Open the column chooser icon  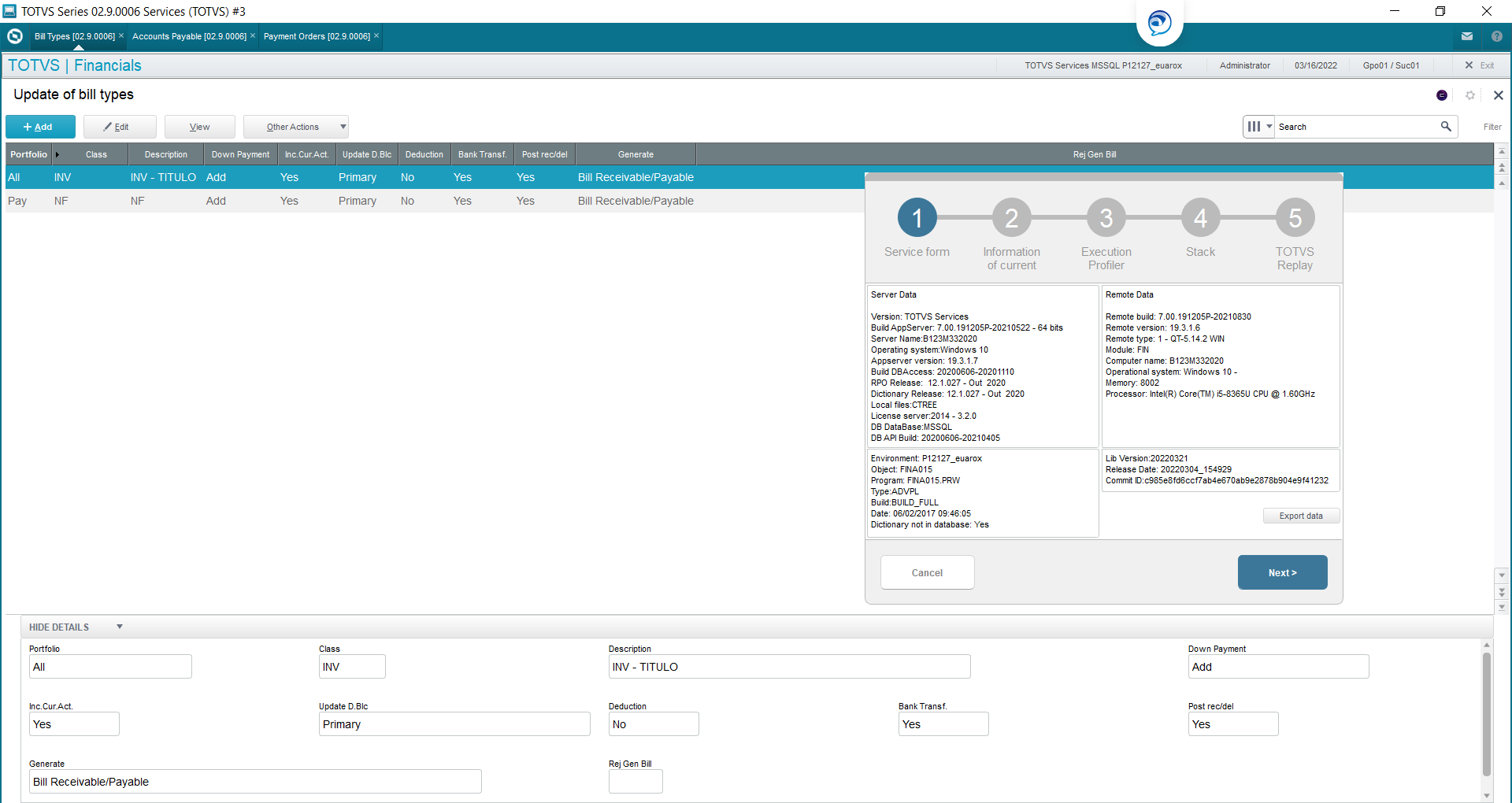[x=1254, y=127]
